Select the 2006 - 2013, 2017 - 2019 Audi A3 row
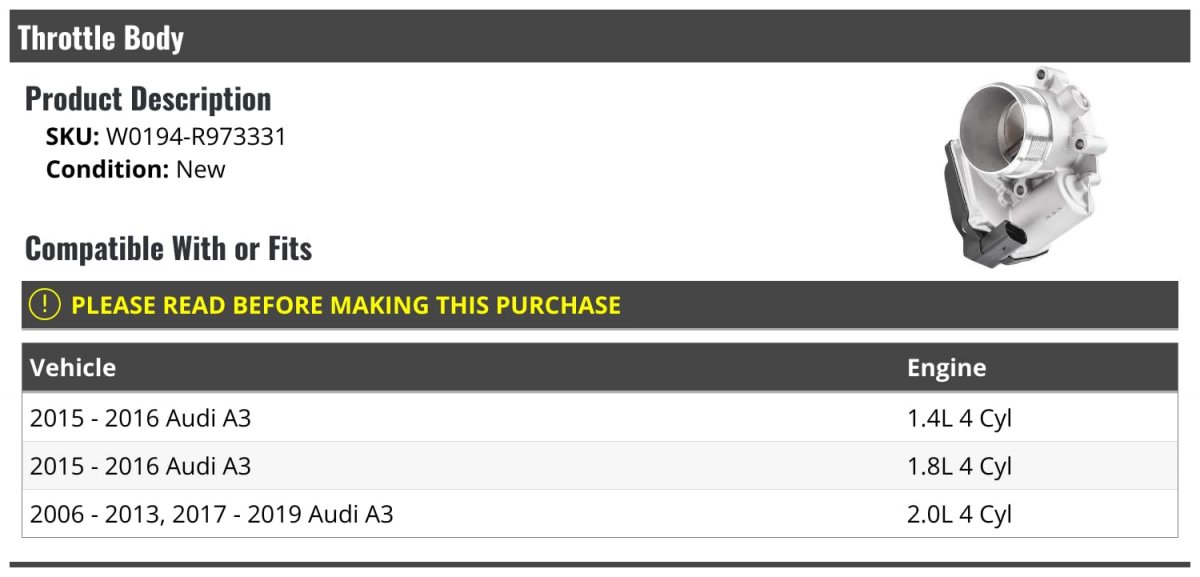 pyautogui.click(x=212, y=514)
